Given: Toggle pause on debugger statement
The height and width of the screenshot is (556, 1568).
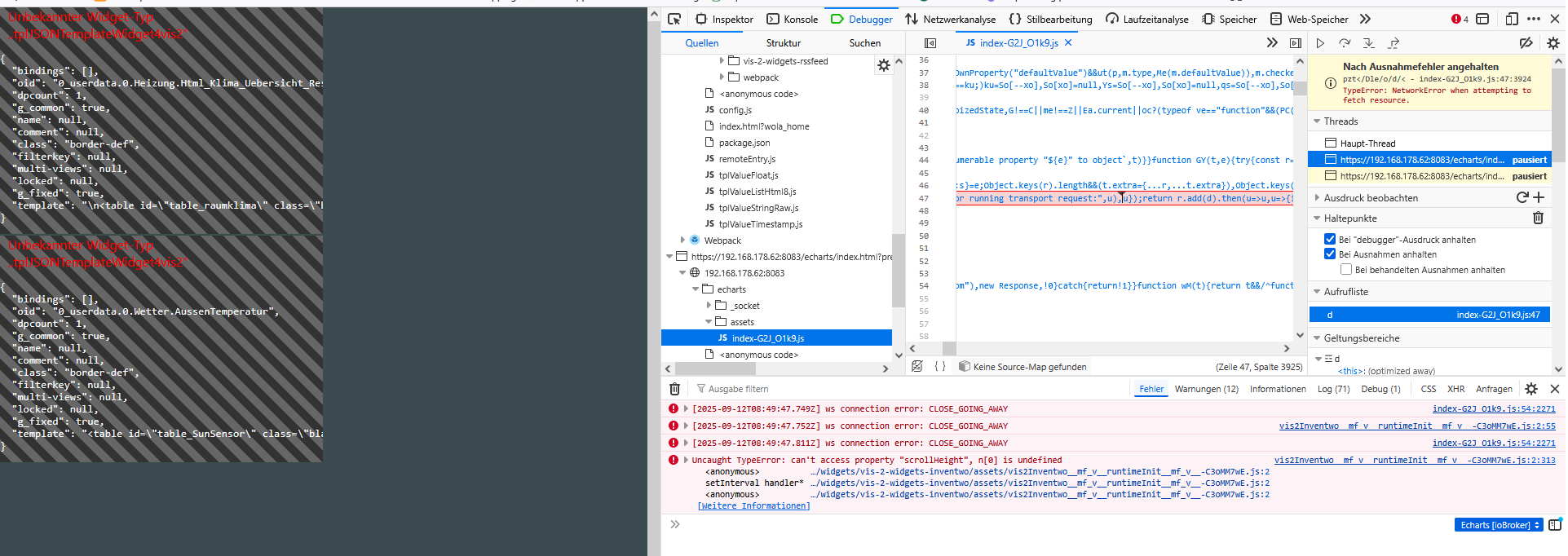Looking at the screenshot, I should 1330,239.
